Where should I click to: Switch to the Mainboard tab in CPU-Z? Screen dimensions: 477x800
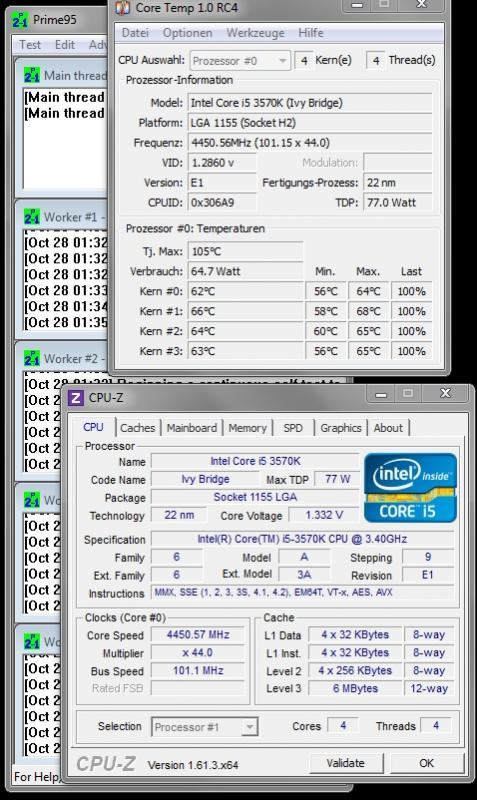pos(192,428)
